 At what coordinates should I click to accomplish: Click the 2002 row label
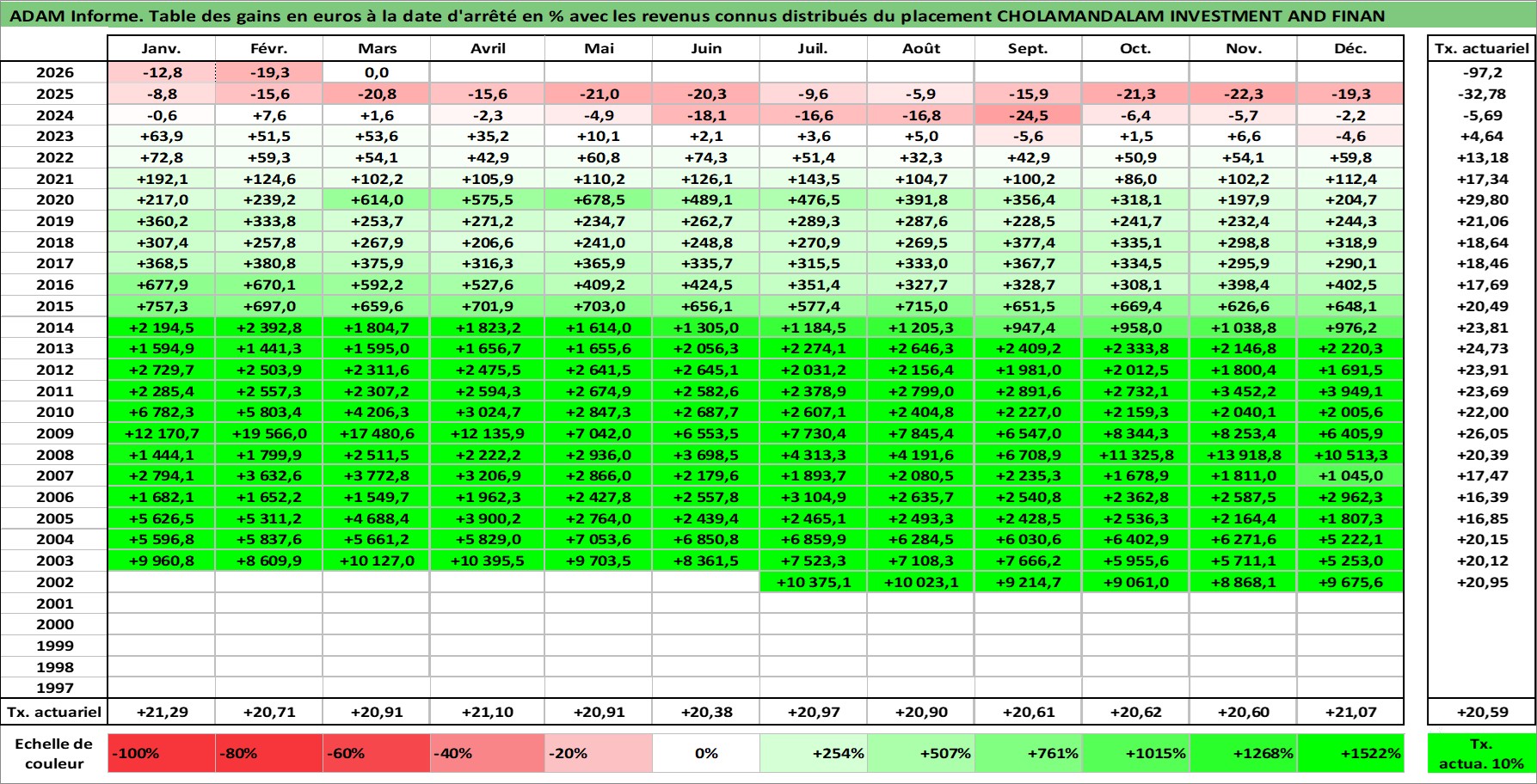[54, 582]
